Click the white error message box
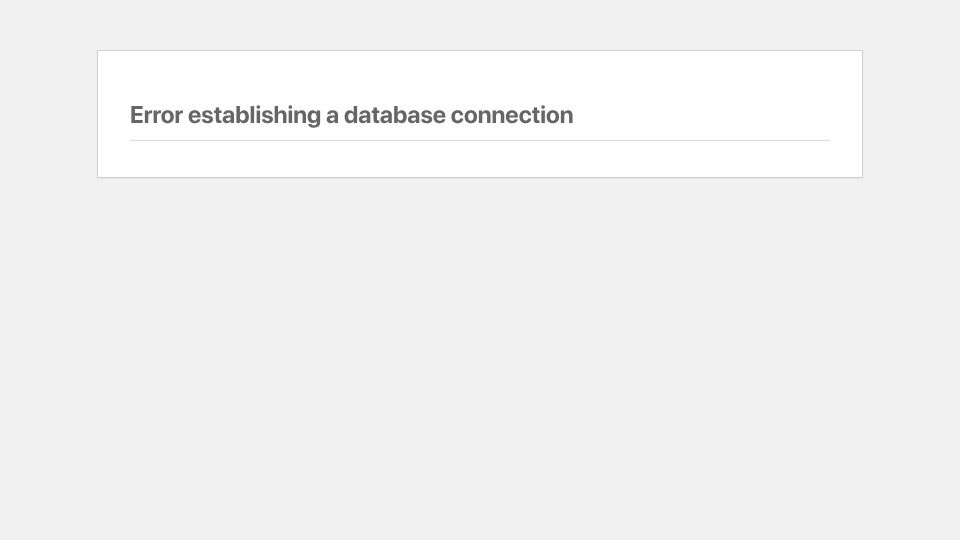Viewport: 960px width, 540px height. [x=480, y=114]
